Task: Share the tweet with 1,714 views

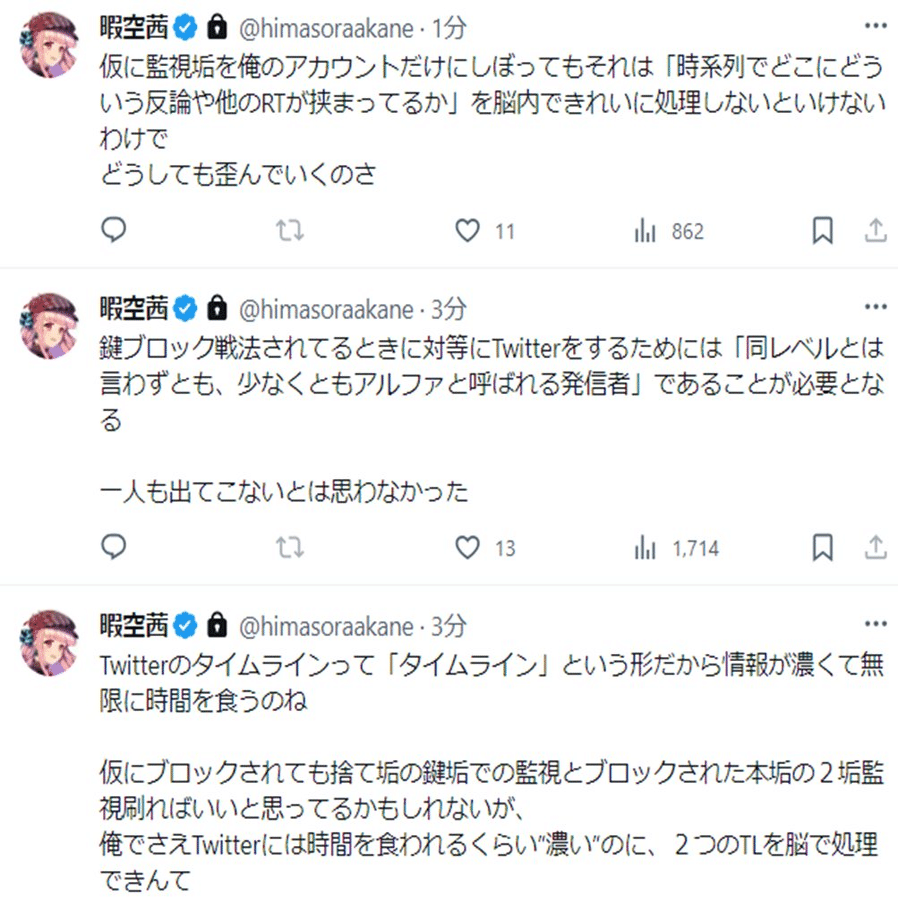Action: [x=875, y=547]
